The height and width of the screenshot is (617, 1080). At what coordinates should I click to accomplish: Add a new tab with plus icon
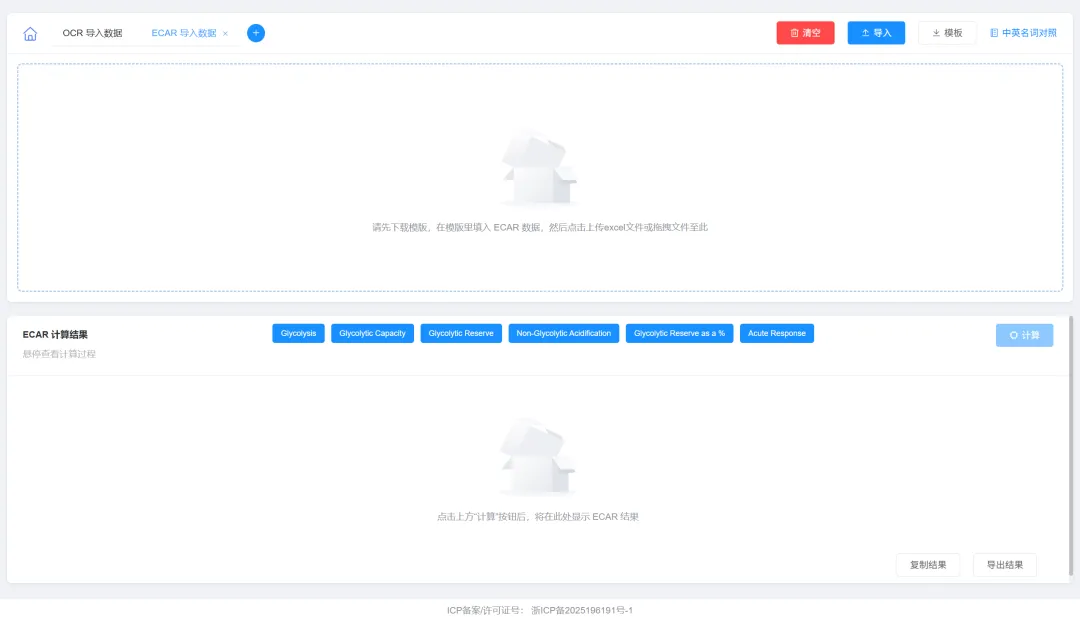(x=256, y=33)
